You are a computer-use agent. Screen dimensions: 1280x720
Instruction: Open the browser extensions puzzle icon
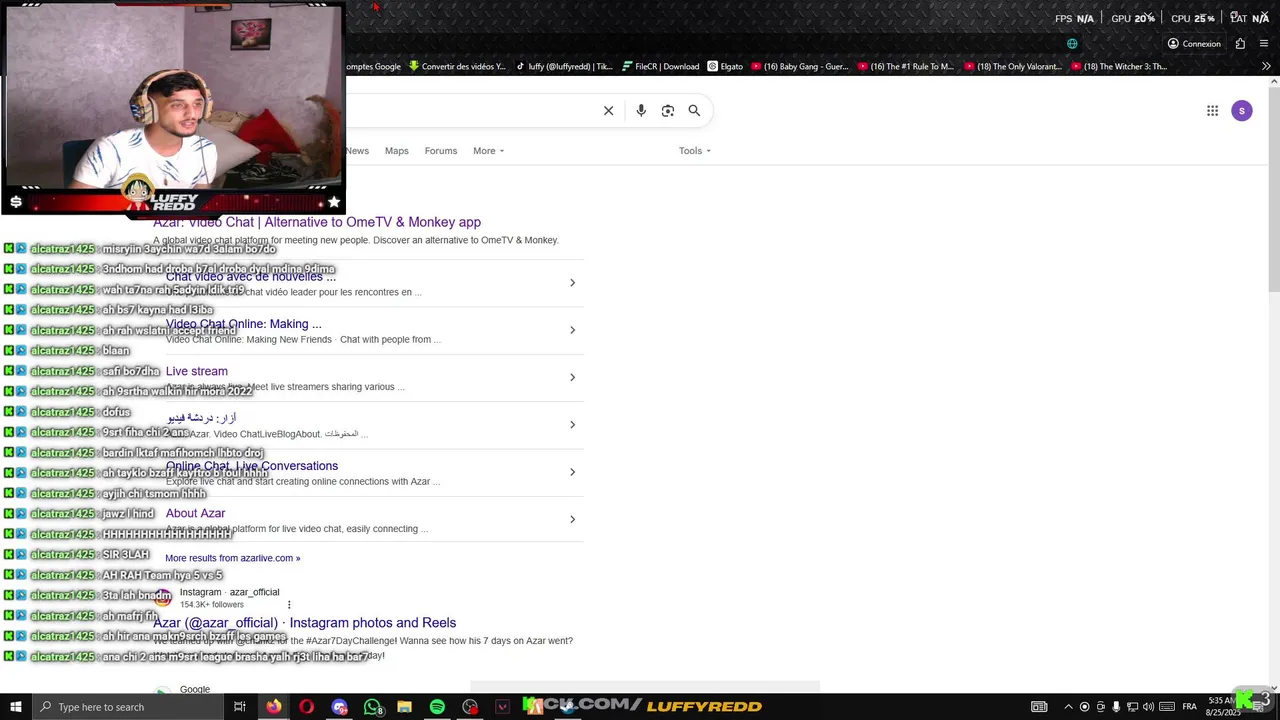click(x=1240, y=44)
